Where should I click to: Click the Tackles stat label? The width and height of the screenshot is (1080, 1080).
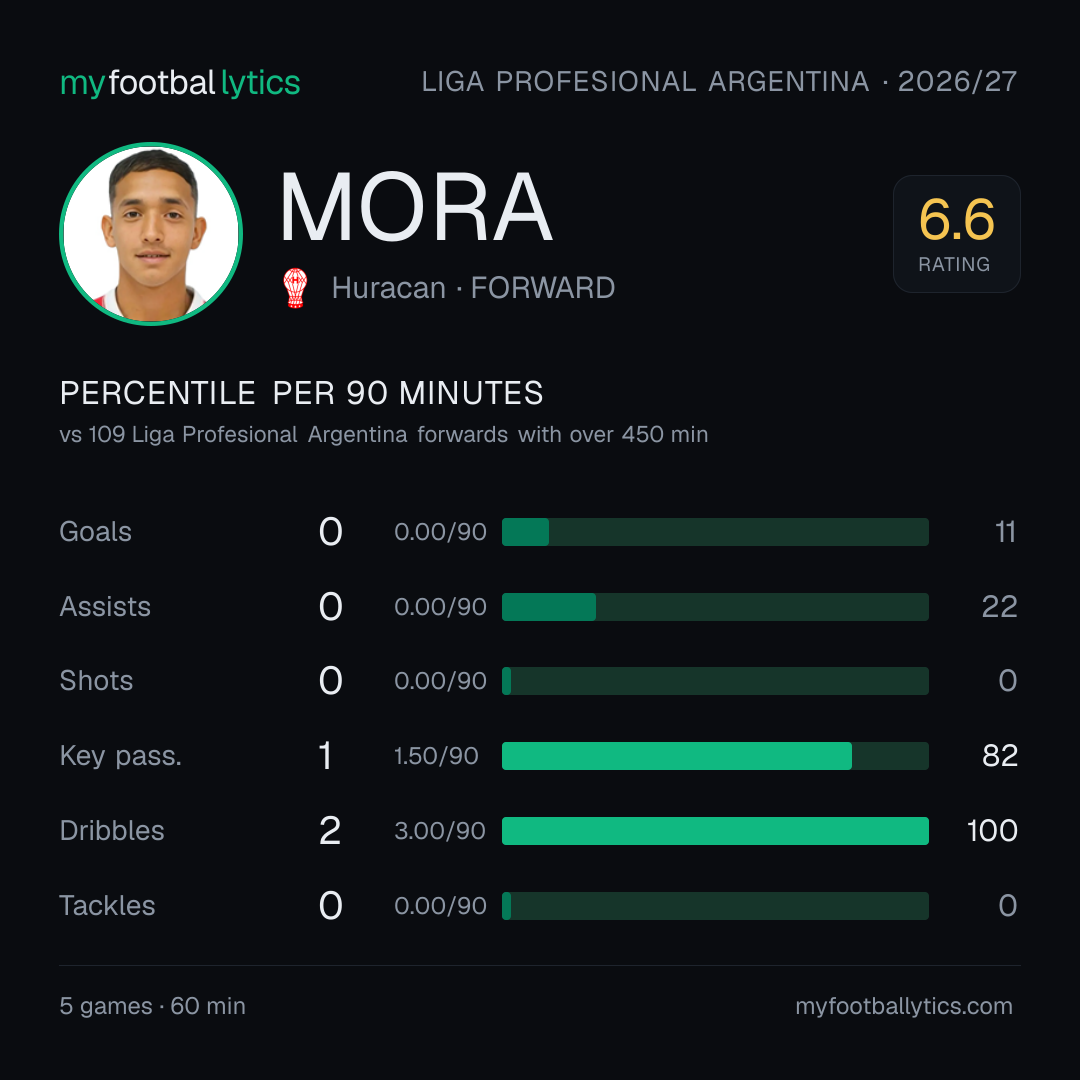(107, 906)
